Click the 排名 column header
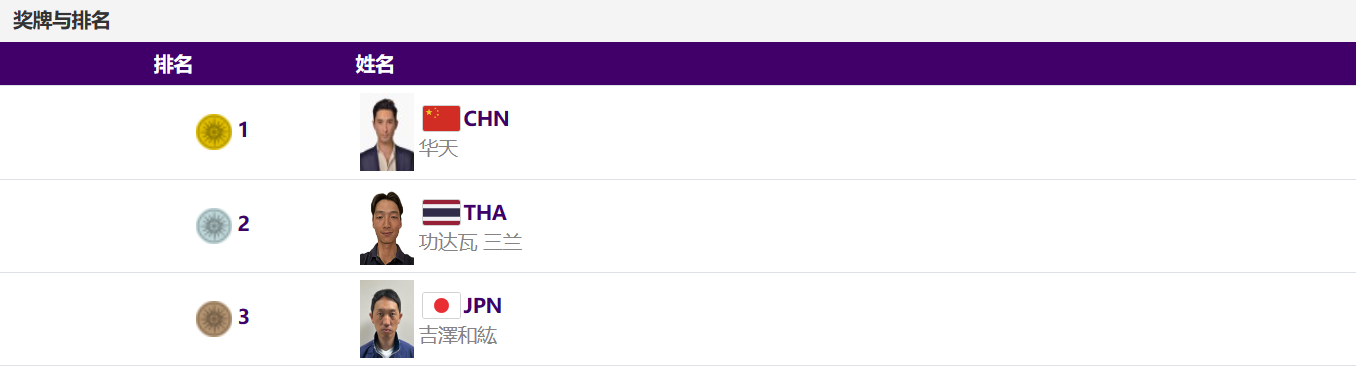 pos(173,64)
